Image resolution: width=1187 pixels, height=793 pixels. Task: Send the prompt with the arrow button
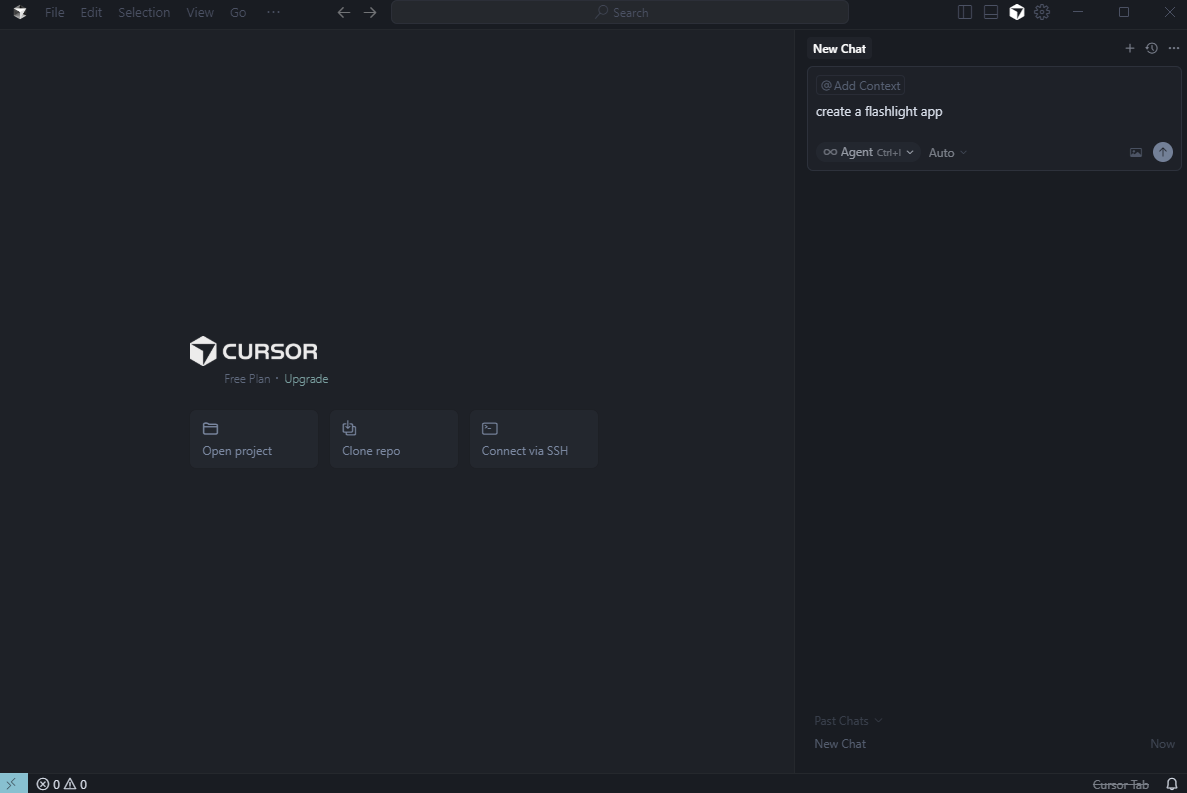[1163, 152]
